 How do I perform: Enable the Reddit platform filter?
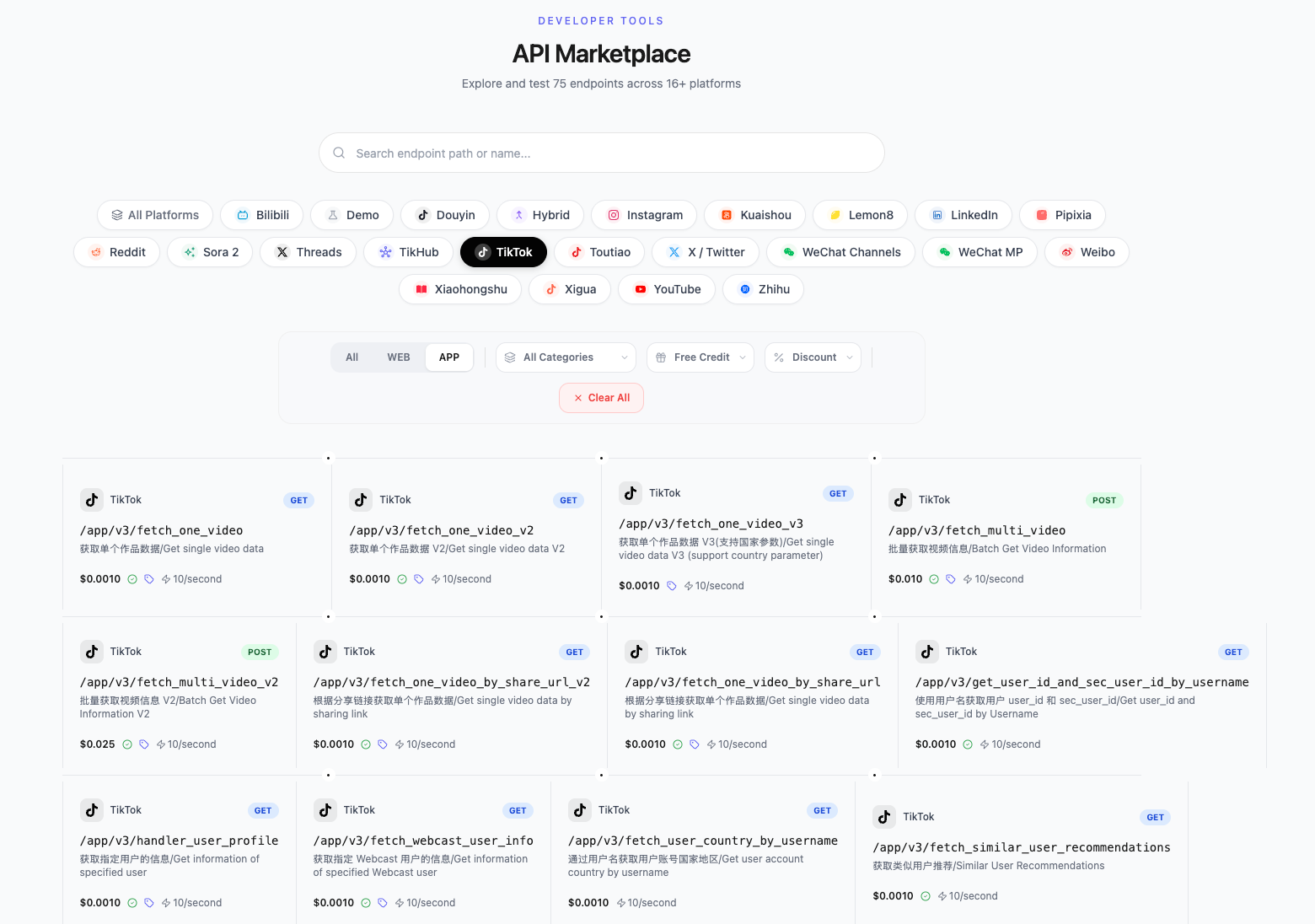[x=116, y=252]
